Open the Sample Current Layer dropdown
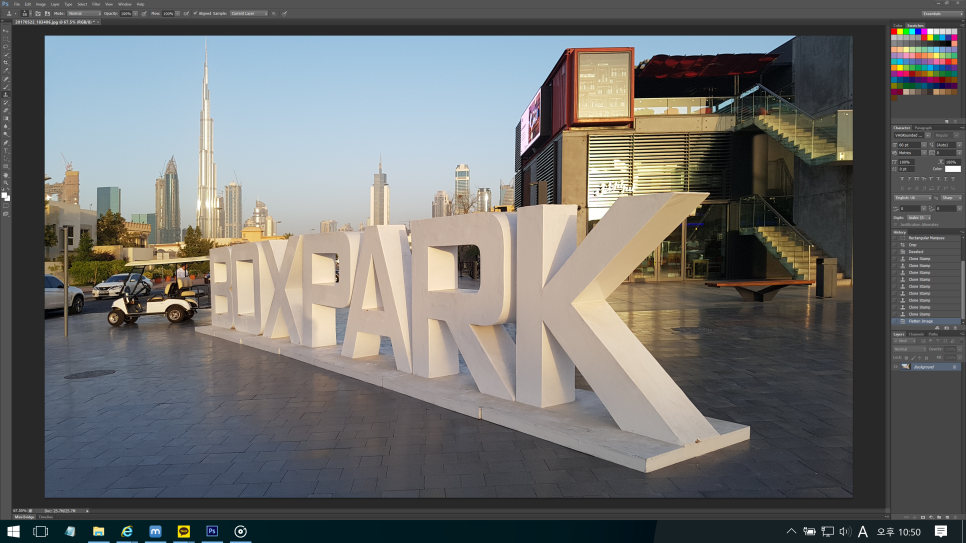 tap(249, 14)
